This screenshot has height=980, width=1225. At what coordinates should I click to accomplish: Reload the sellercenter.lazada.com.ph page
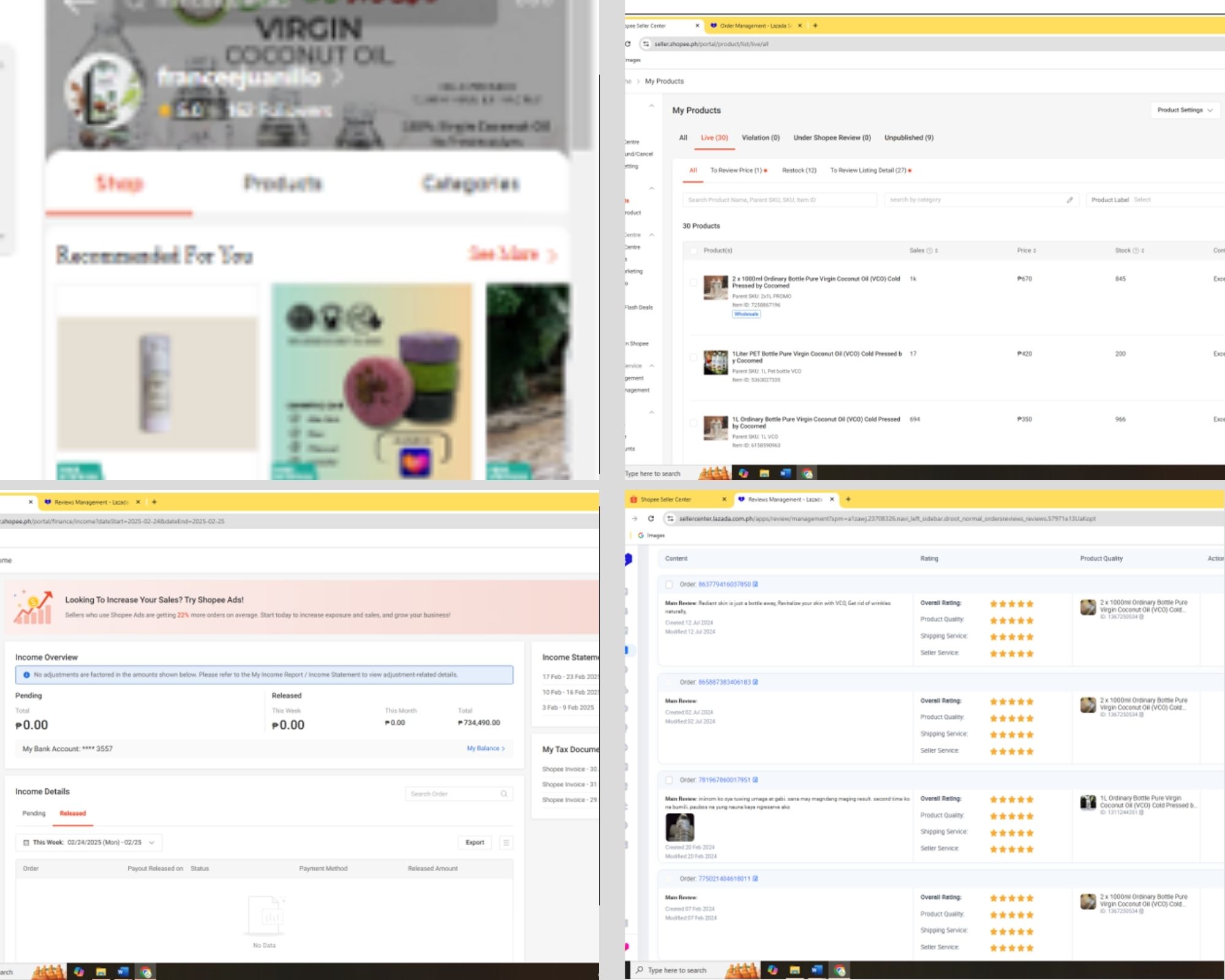(x=651, y=518)
